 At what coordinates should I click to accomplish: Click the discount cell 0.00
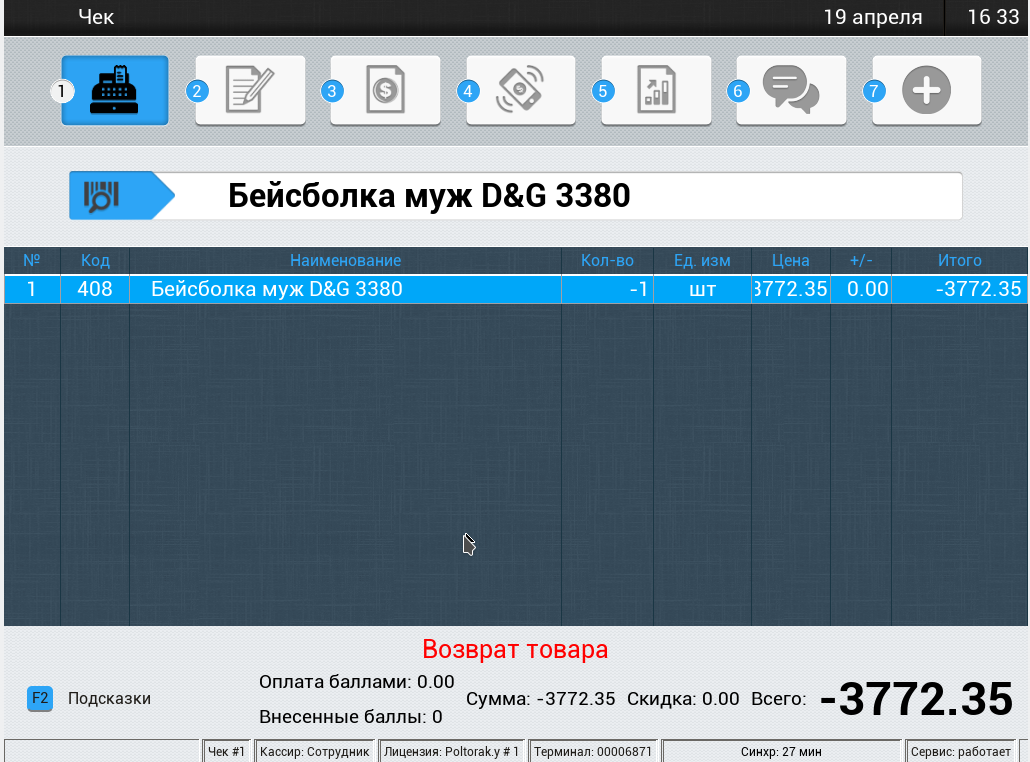pyautogui.click(x=861, y=289)
